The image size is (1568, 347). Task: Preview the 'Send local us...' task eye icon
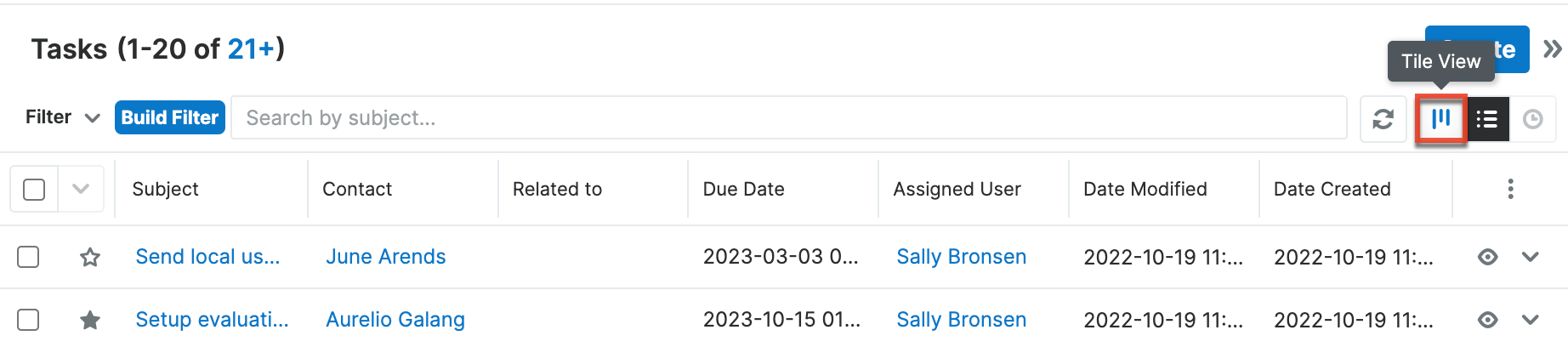(x=1487, y=257)
